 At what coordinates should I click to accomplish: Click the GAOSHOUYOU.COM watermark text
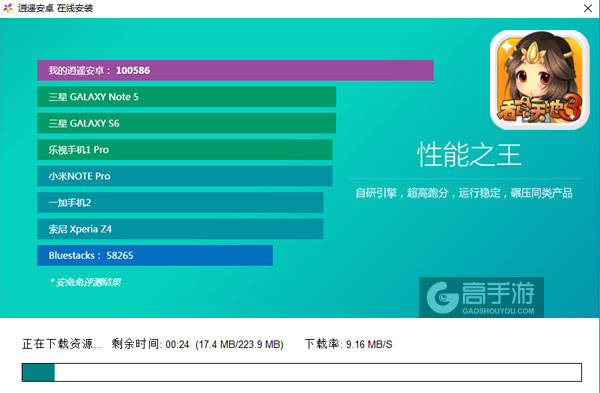tap(498, 311)
